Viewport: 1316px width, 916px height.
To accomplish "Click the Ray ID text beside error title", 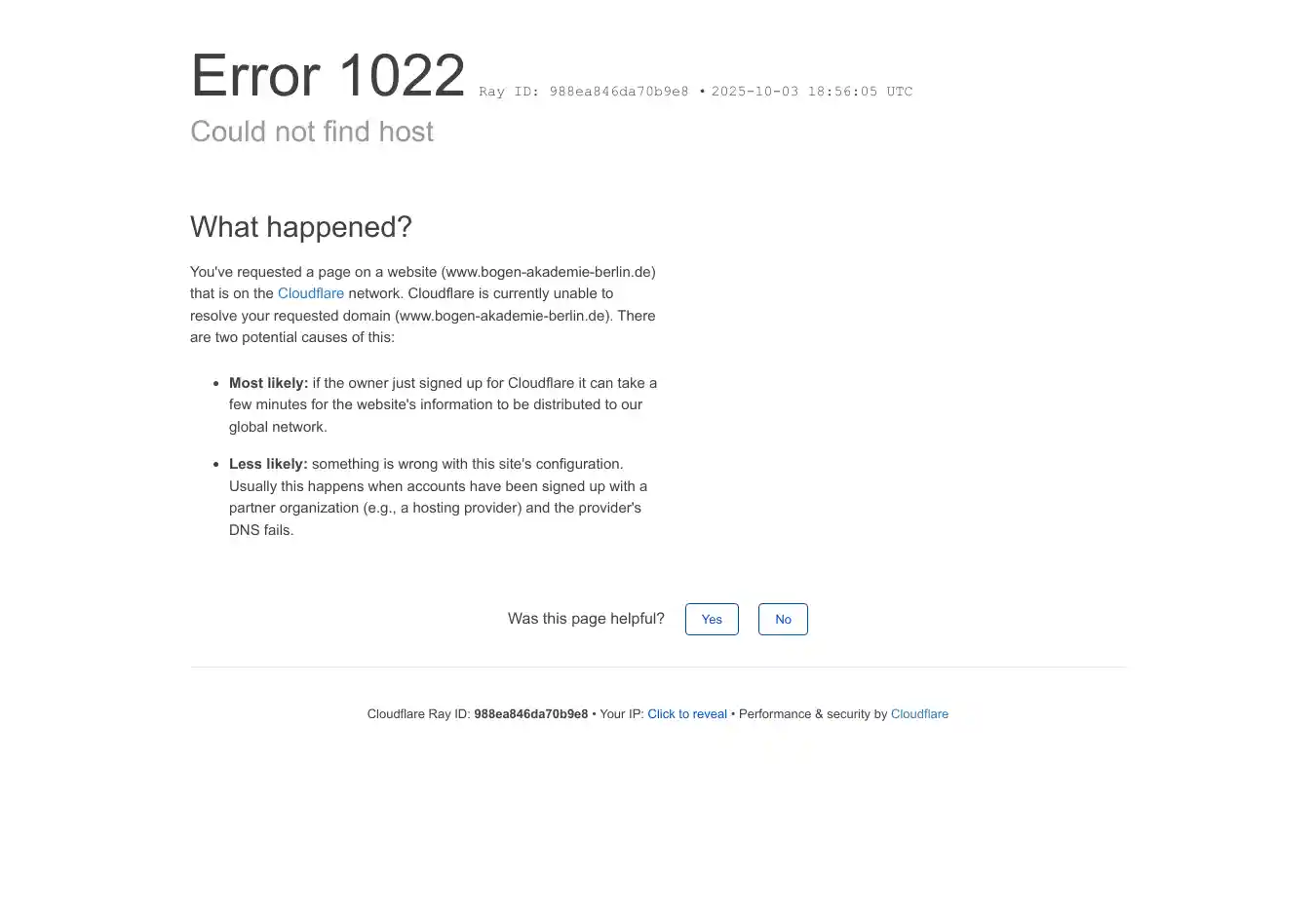I will 583,92.
